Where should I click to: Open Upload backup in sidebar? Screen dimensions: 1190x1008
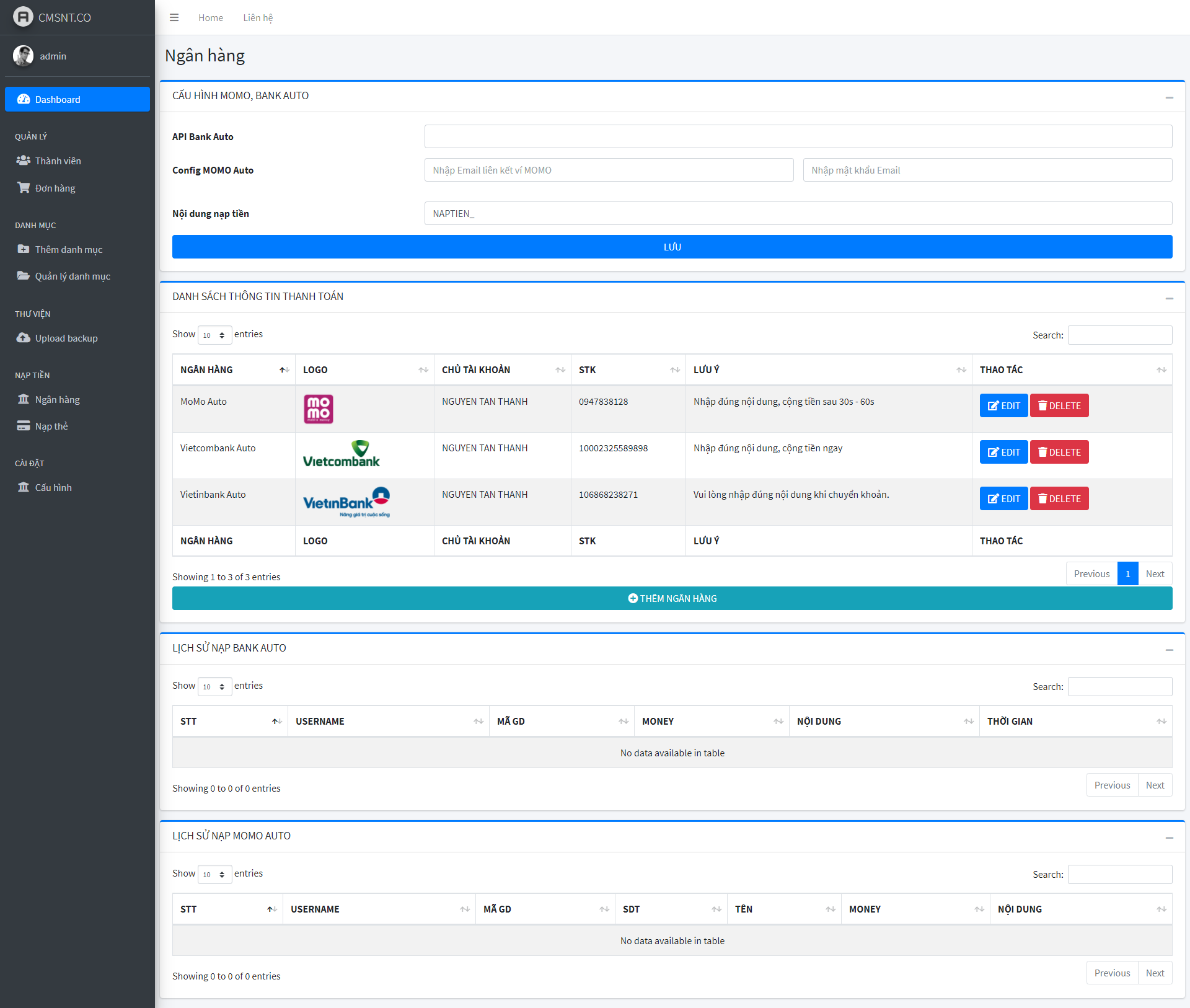(66, 338)
